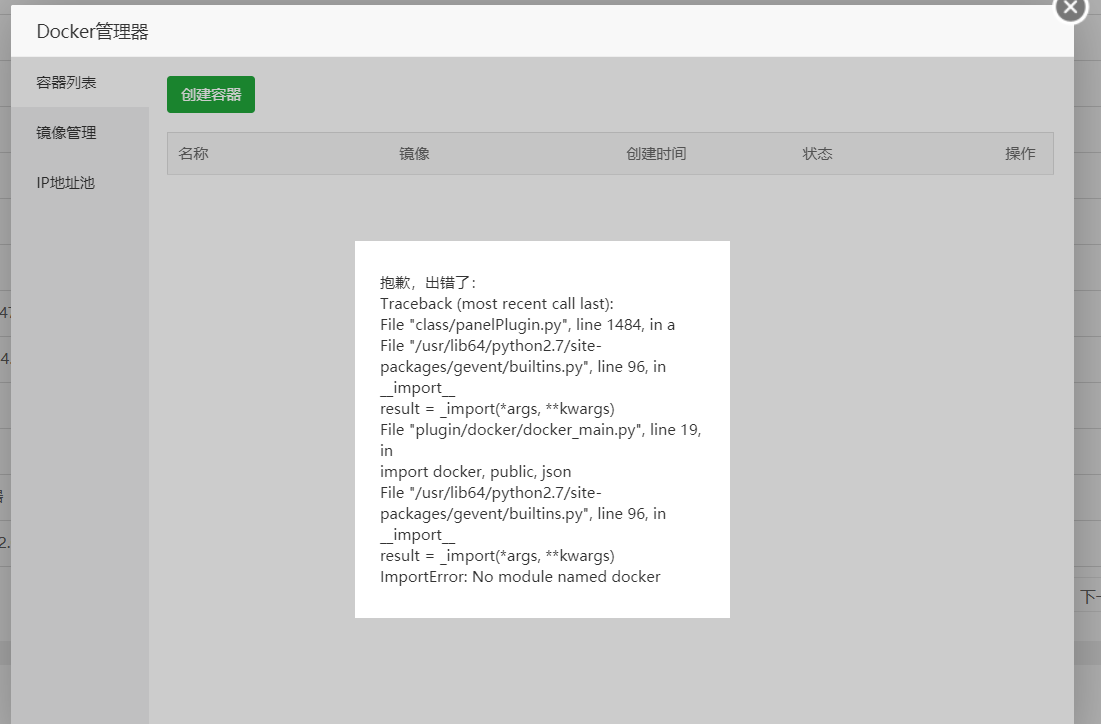Close the Docker管理器 dialog with X
The height and width of the screenshot is (724, 1101).
tap(1070, 8)
